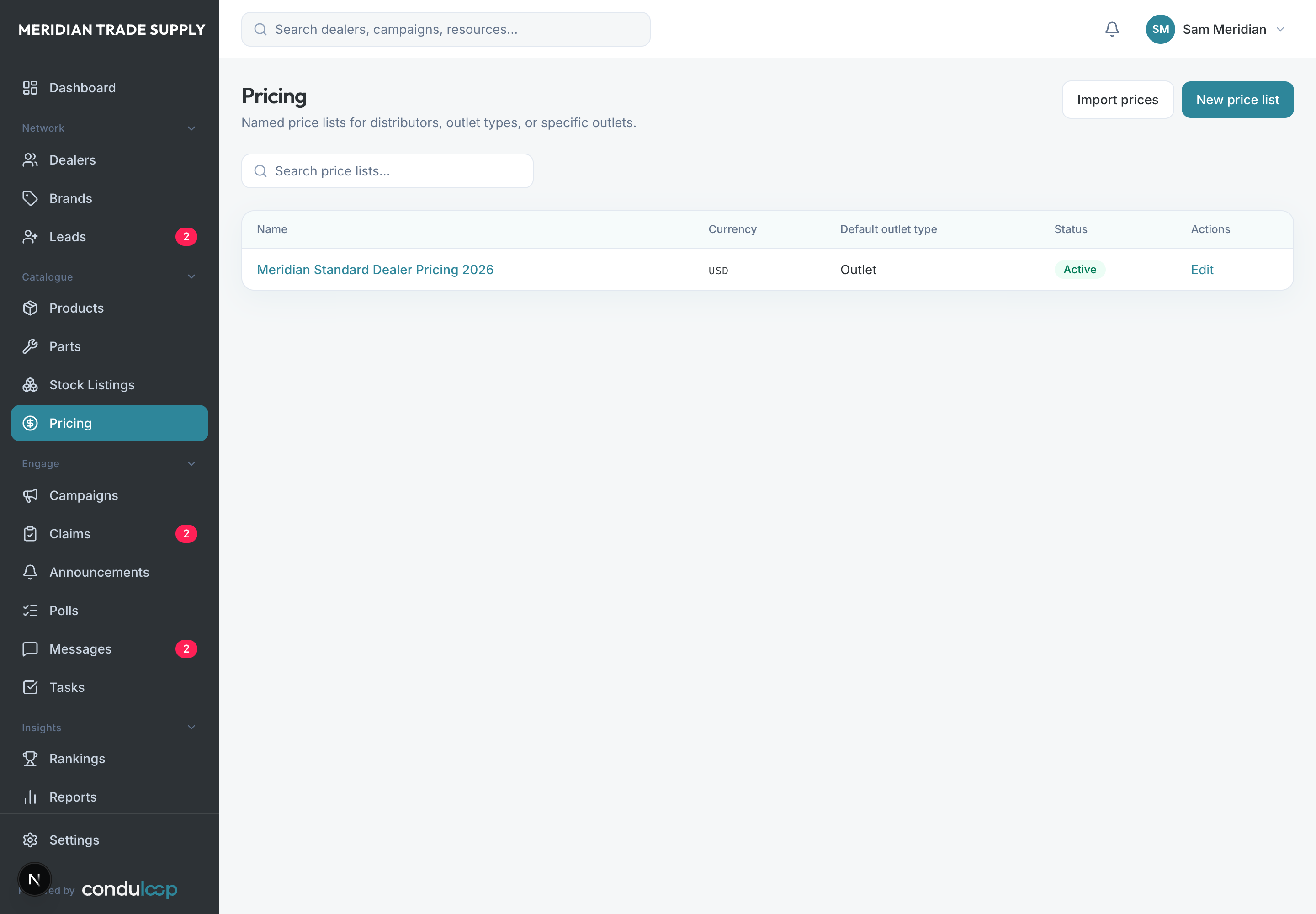This screenshot has width=1316, height=914.
Task: Click the Polls checklist icon
Action: (30, 611)
